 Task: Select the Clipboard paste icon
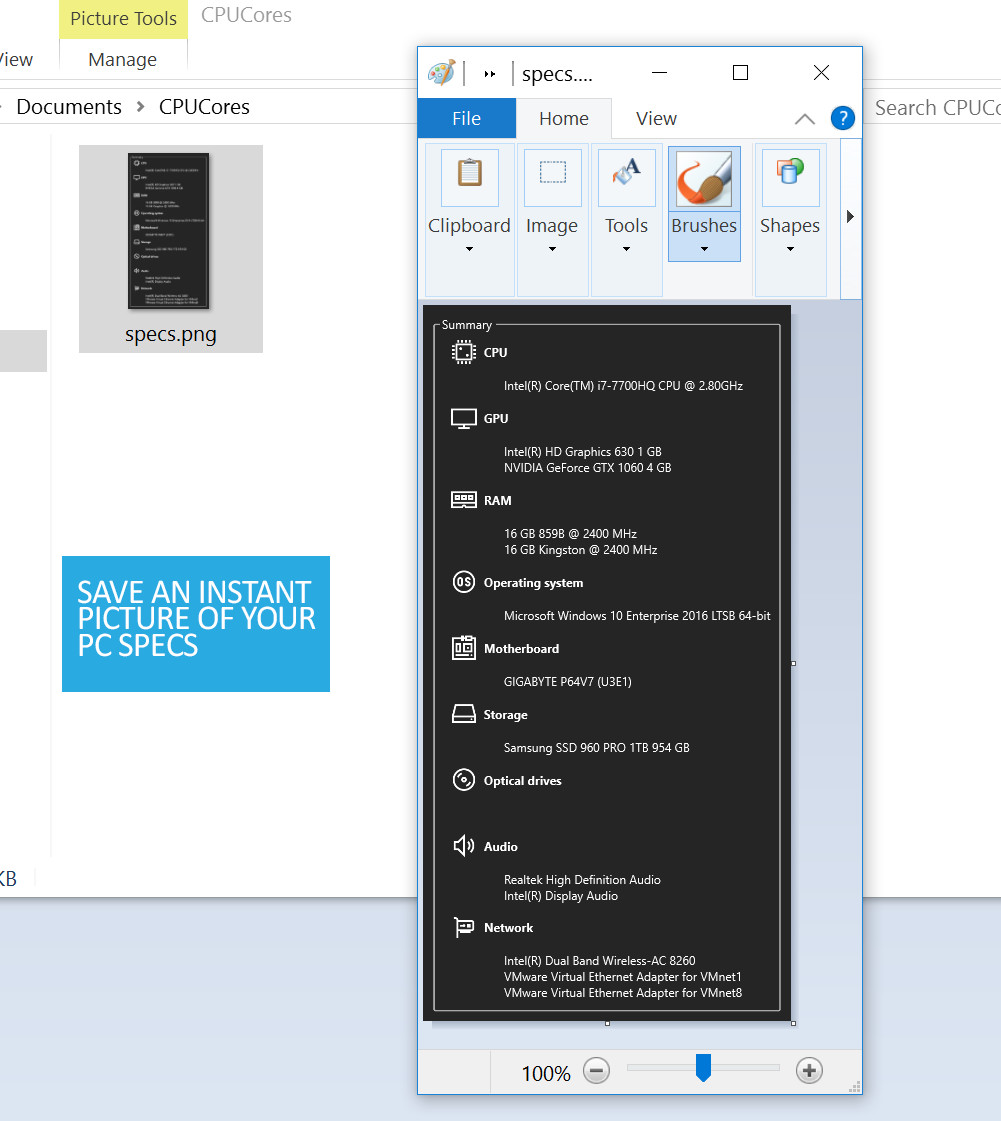coord(469,178)
